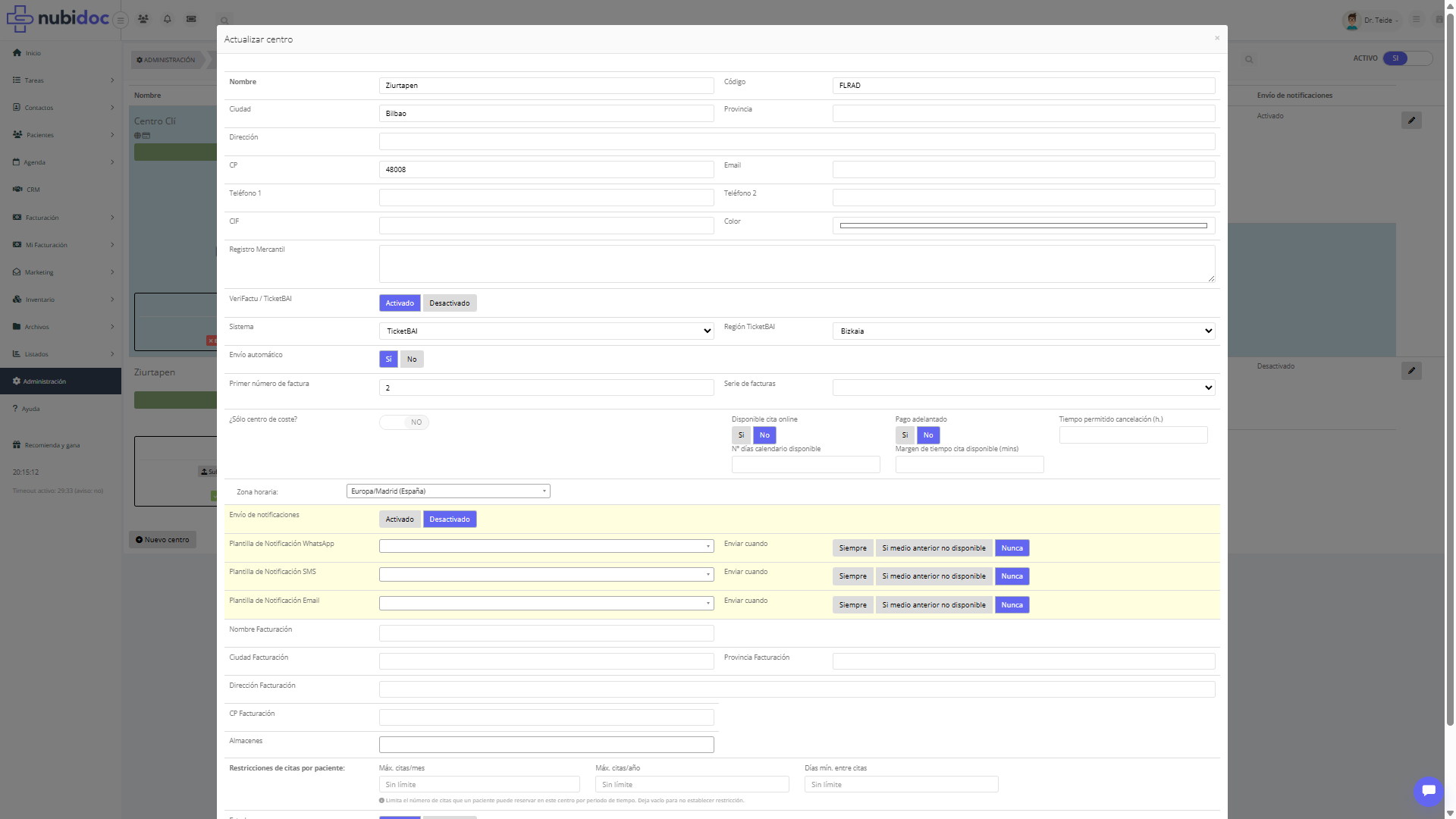The height and width of the screenshot is (819, 1456).
Task: Close the Actualizar centro dialog
Action: (1217, 38)
